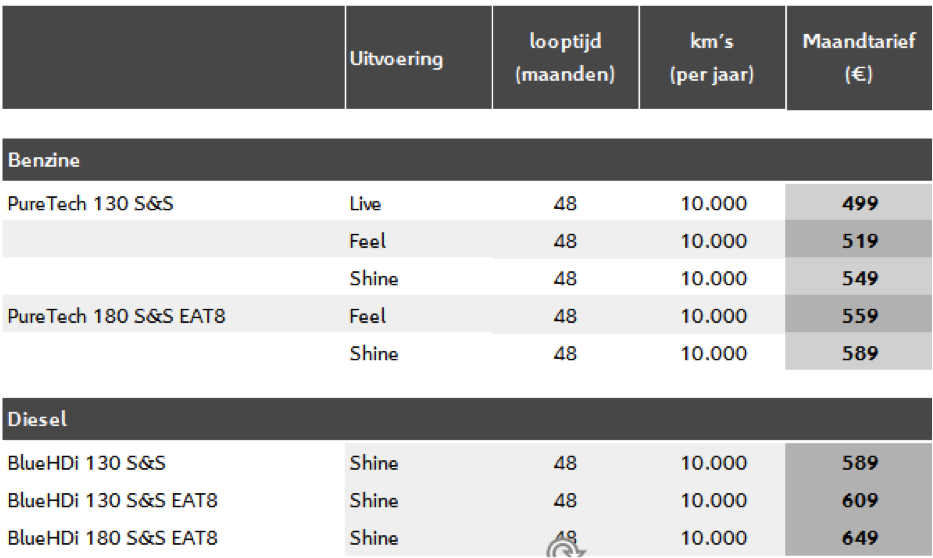Image resolution: width=933 pixels, height=558 pixels.
Task: Select the BlueHDi 130 S&S row label
Action: (87, 462)
